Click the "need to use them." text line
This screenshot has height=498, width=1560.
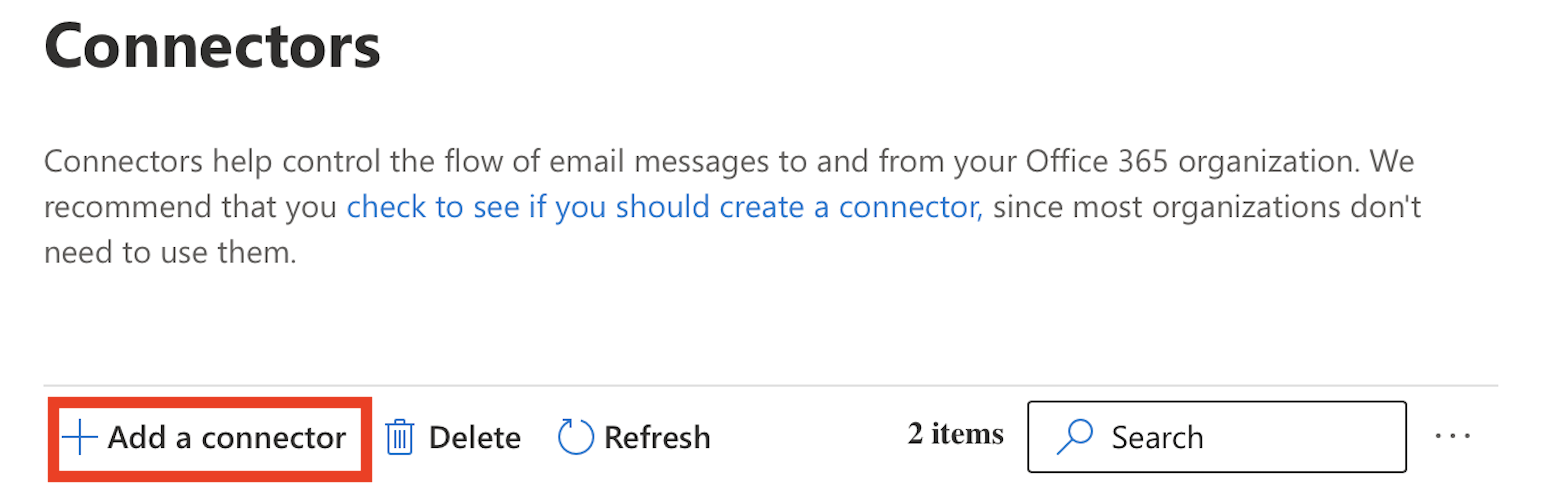point(171,253)
